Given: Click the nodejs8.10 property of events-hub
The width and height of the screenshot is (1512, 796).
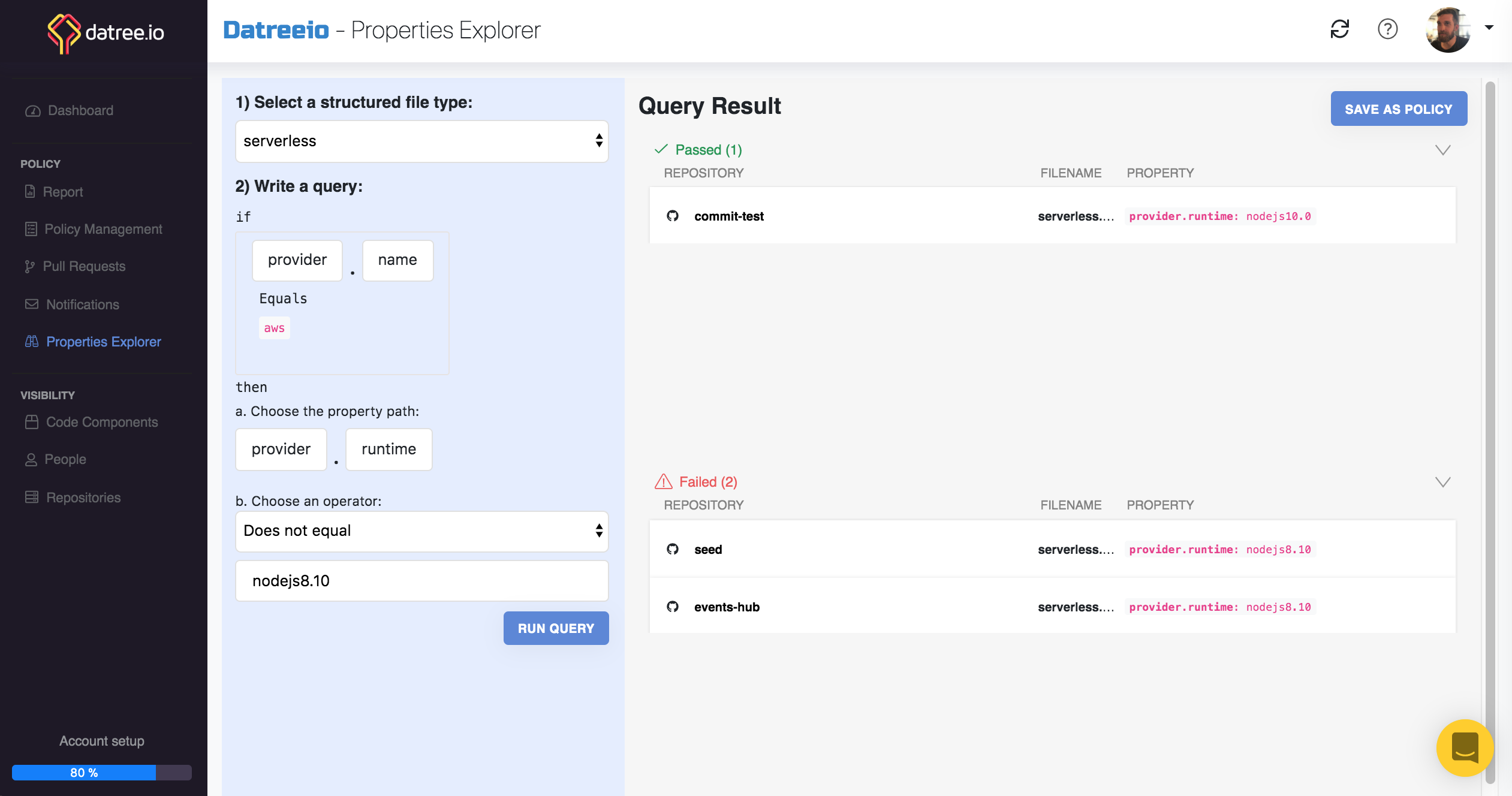Looking at the screenshot, I should (1220, 607).
